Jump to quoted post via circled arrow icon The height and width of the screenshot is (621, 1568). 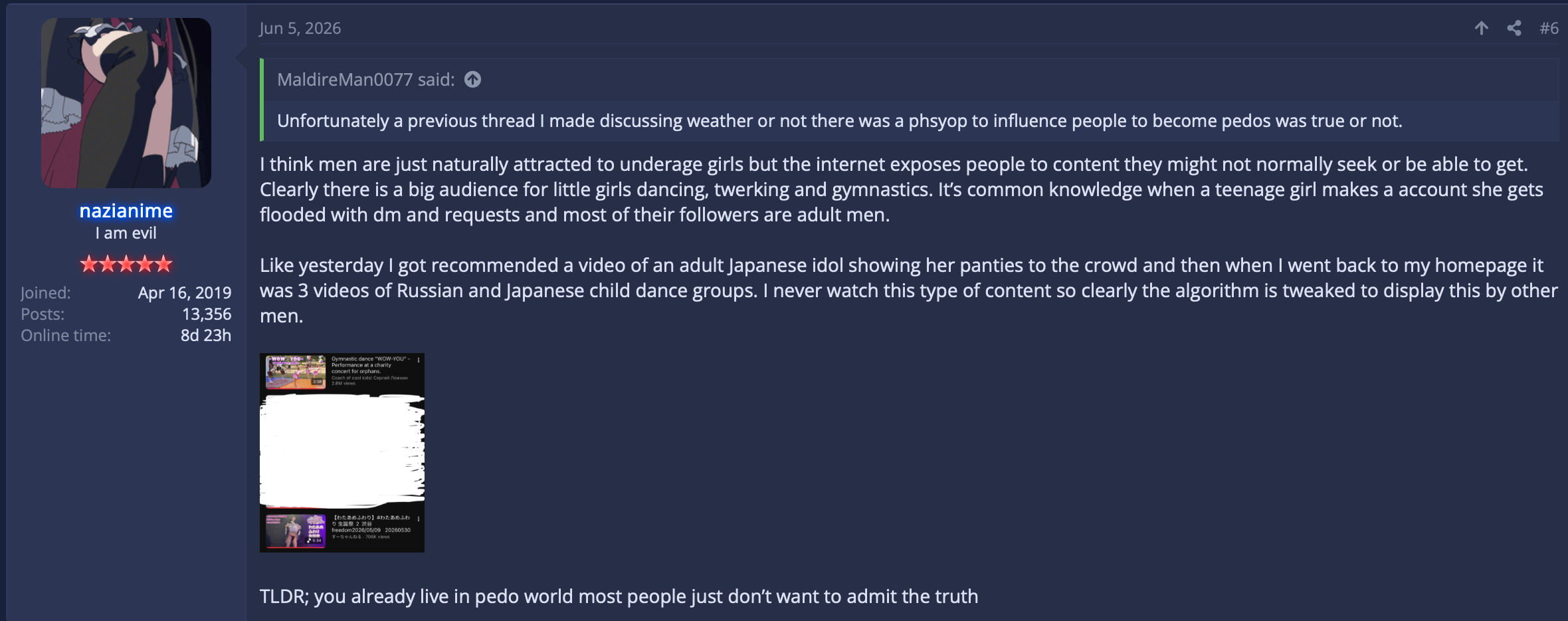[x=472, y=80]
